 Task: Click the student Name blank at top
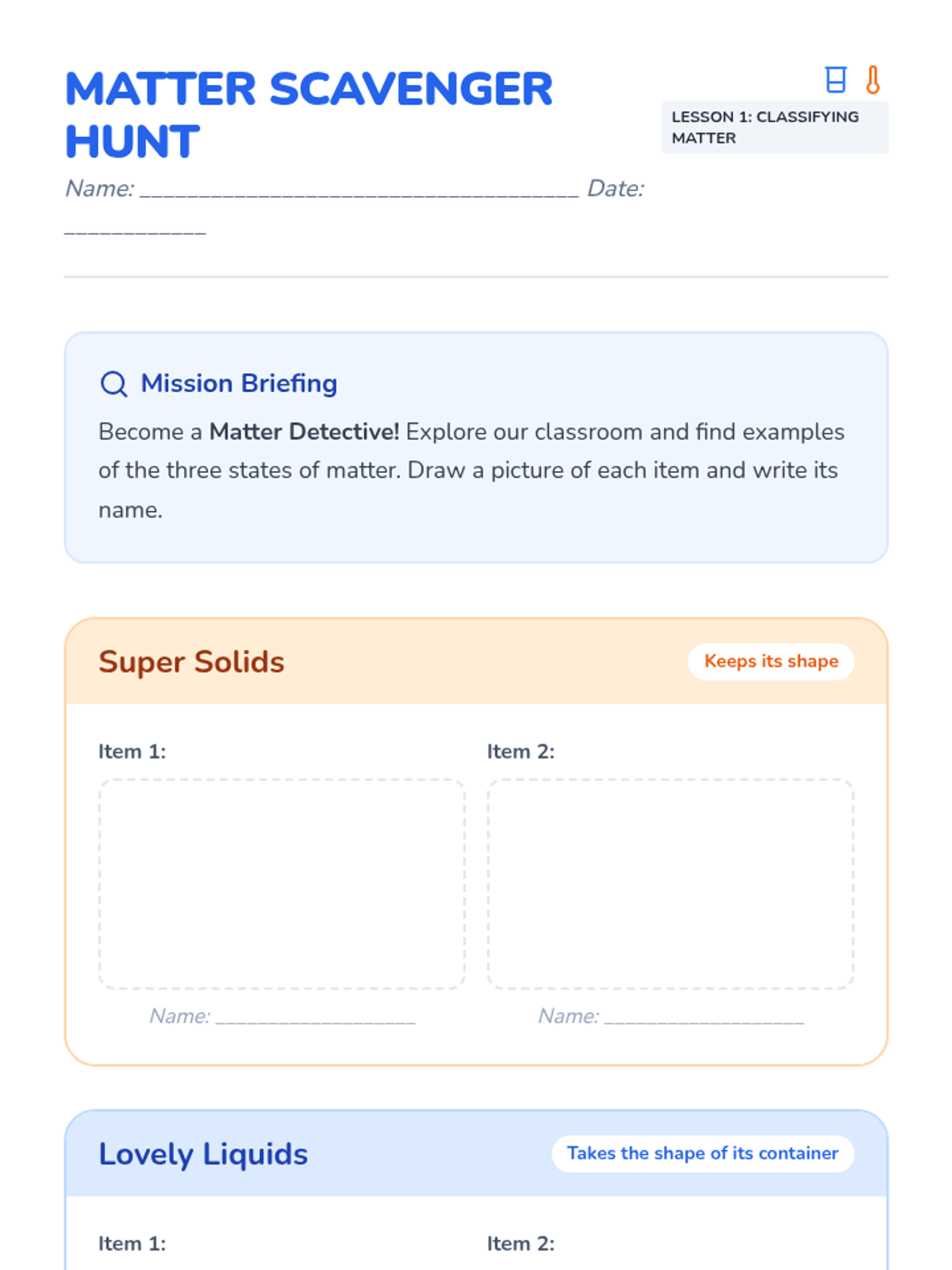point(359,190)
